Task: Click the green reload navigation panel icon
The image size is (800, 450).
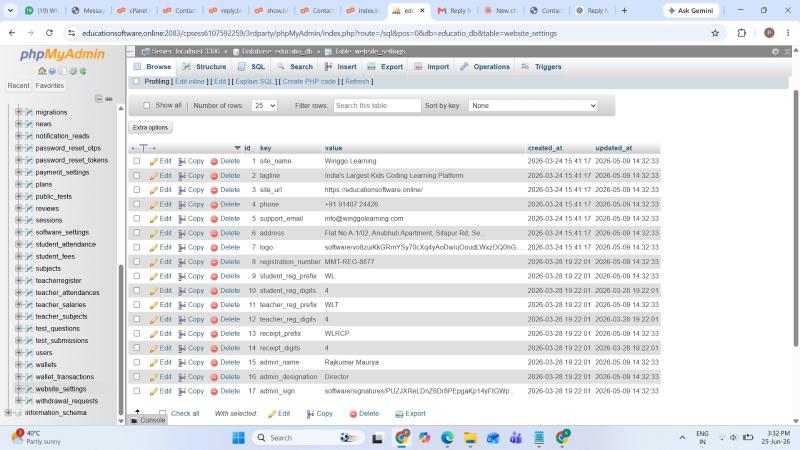Action: pos(83,71)
